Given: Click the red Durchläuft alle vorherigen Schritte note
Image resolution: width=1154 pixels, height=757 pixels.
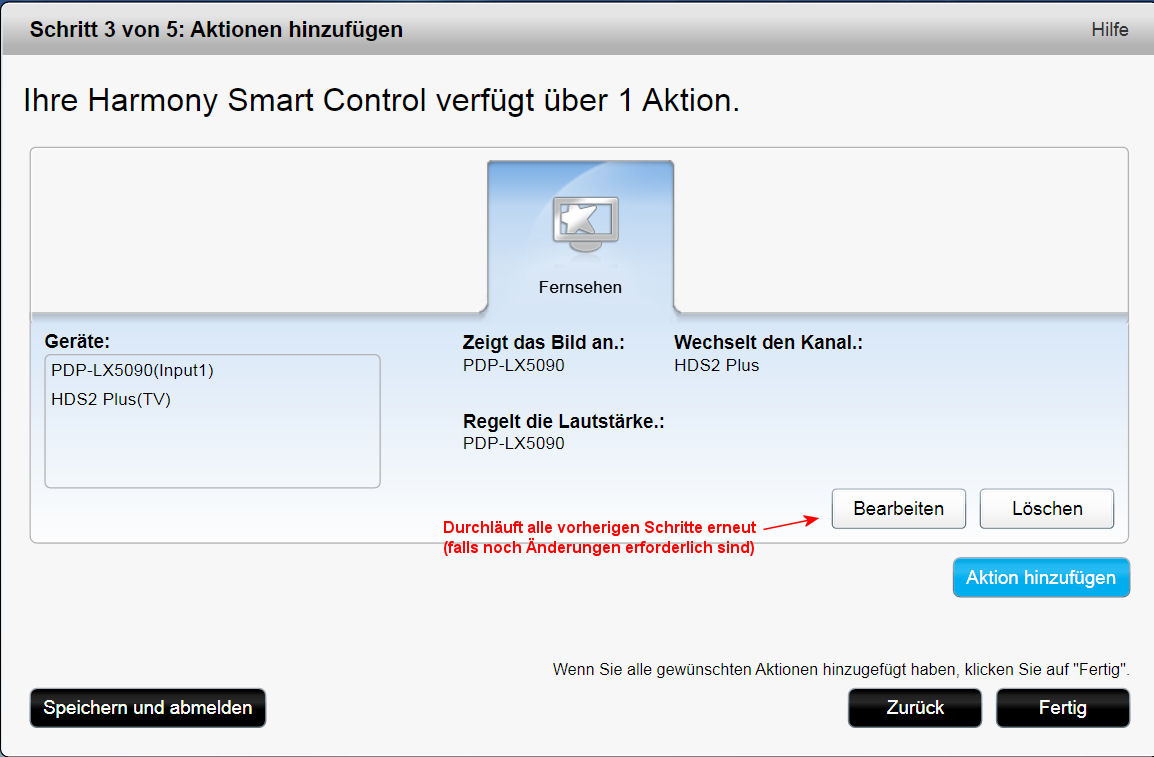Looking at the screenshot, I should [x=599, y=537].
